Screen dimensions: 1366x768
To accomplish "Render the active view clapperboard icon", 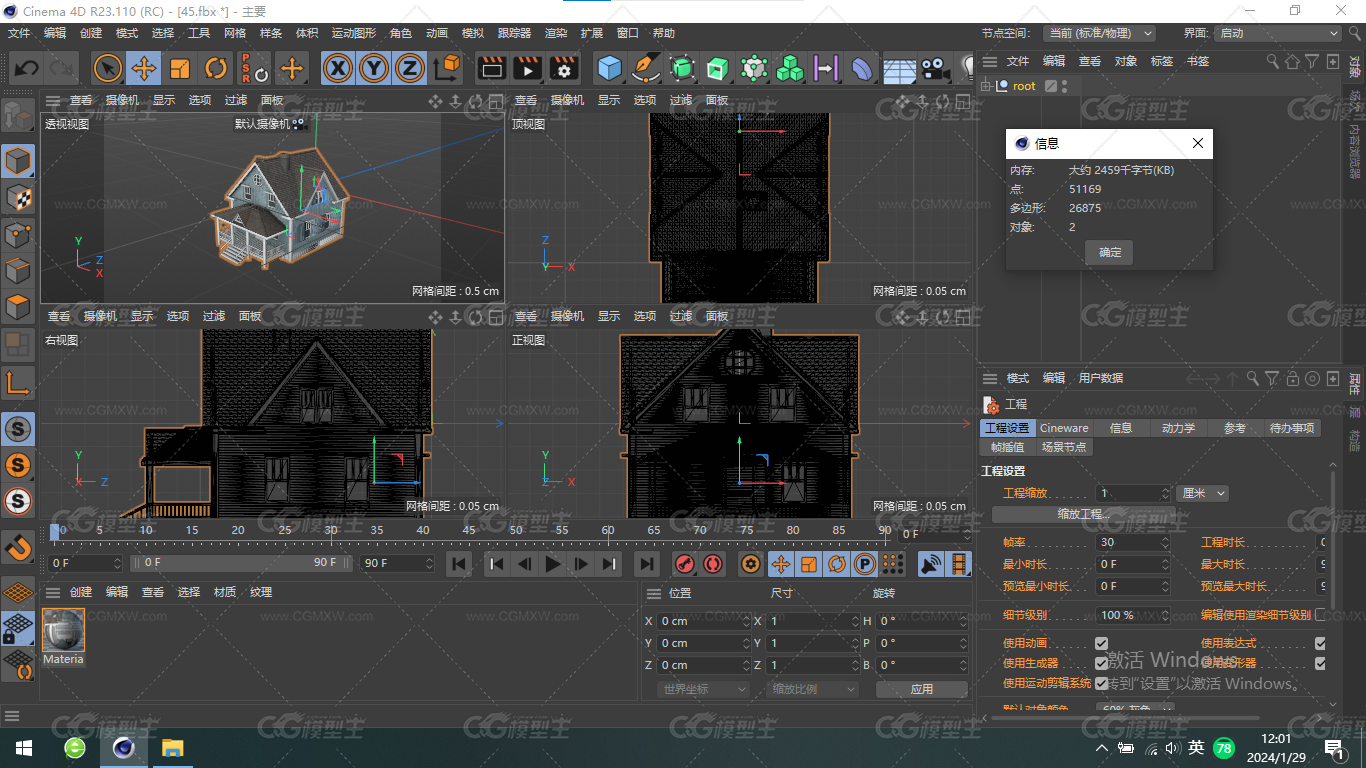I will tap(491, 68).
